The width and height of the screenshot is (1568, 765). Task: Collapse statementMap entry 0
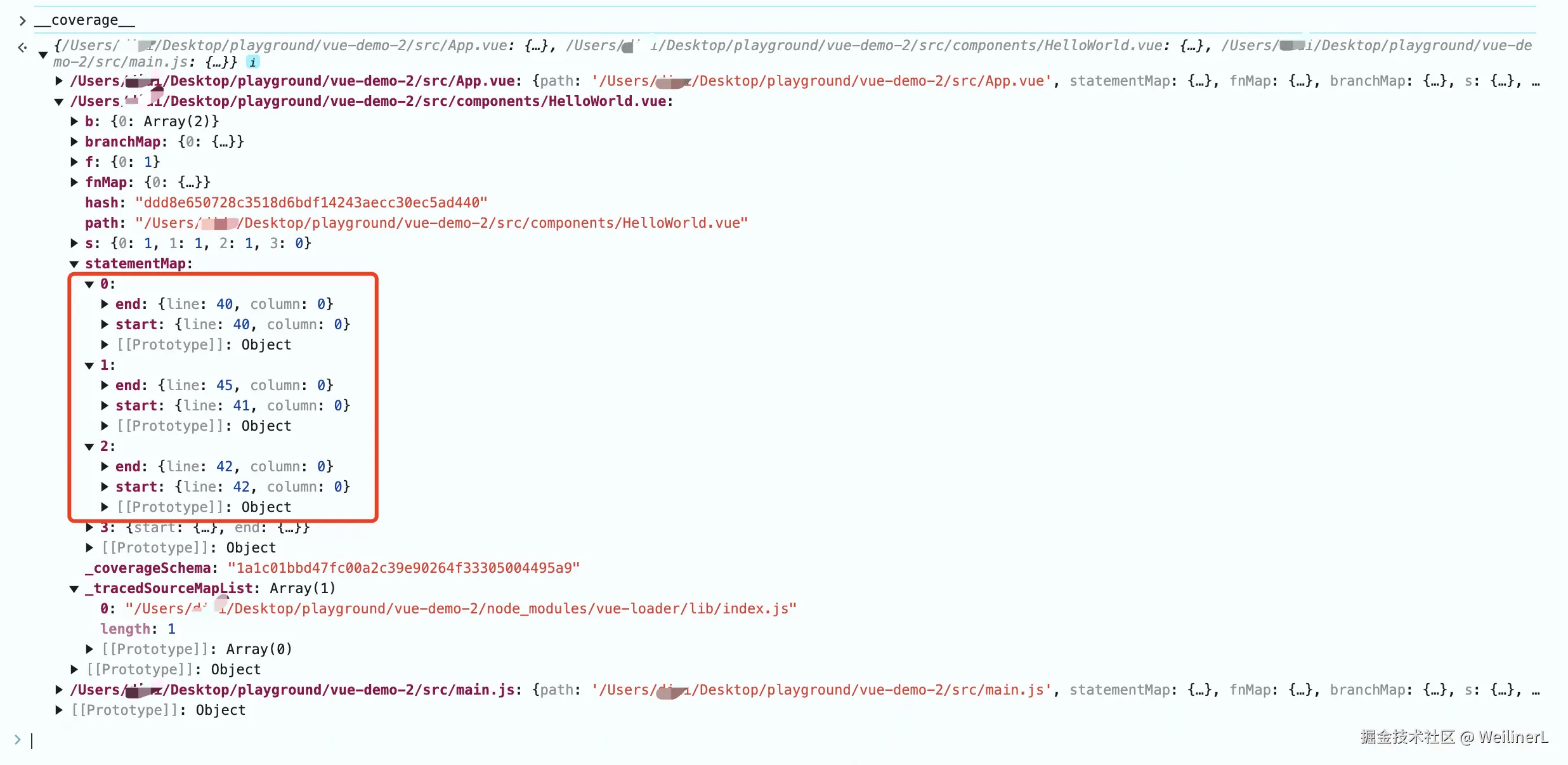click(x=89, y=284)
